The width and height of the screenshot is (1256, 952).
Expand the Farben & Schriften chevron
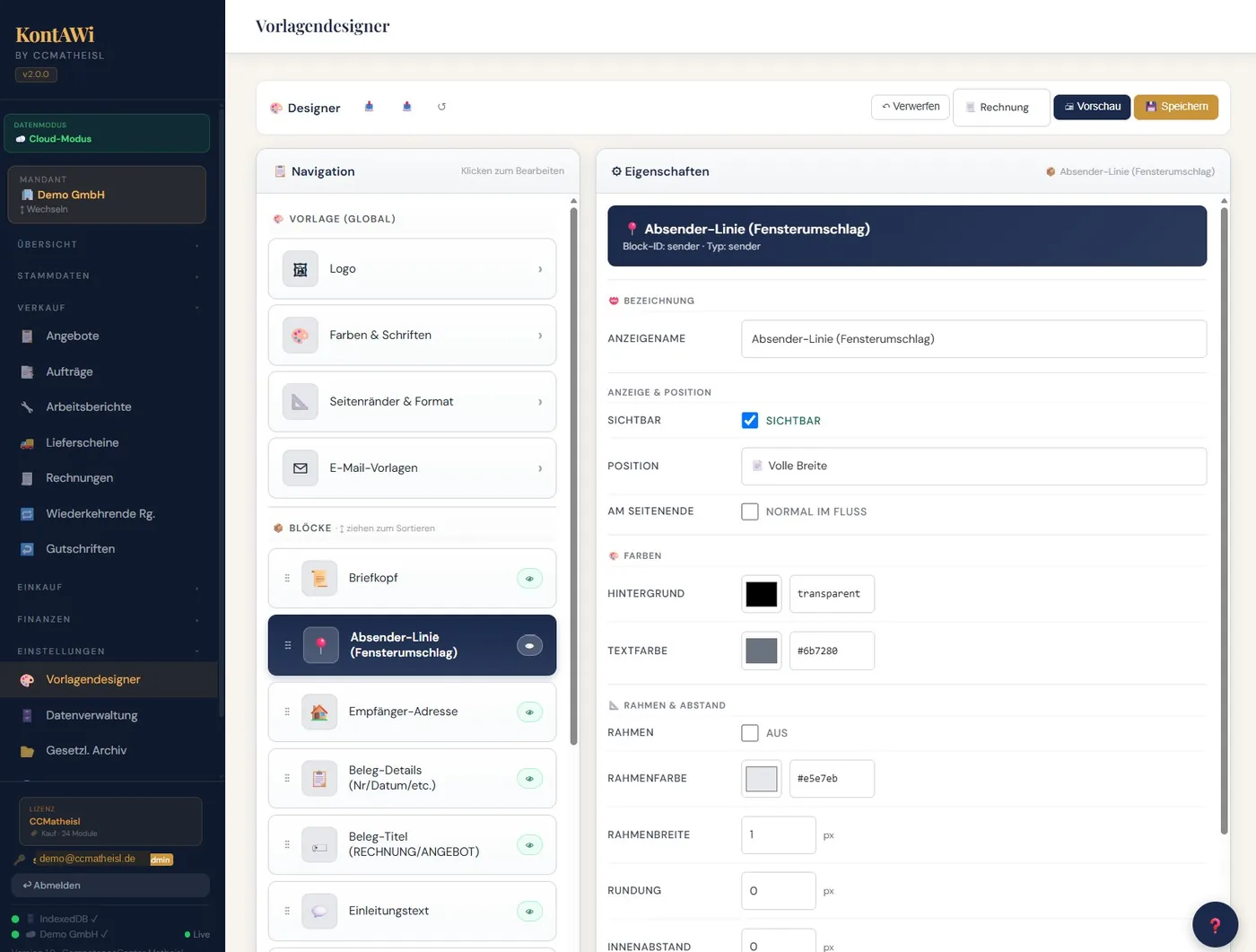(x=540, y=336)
